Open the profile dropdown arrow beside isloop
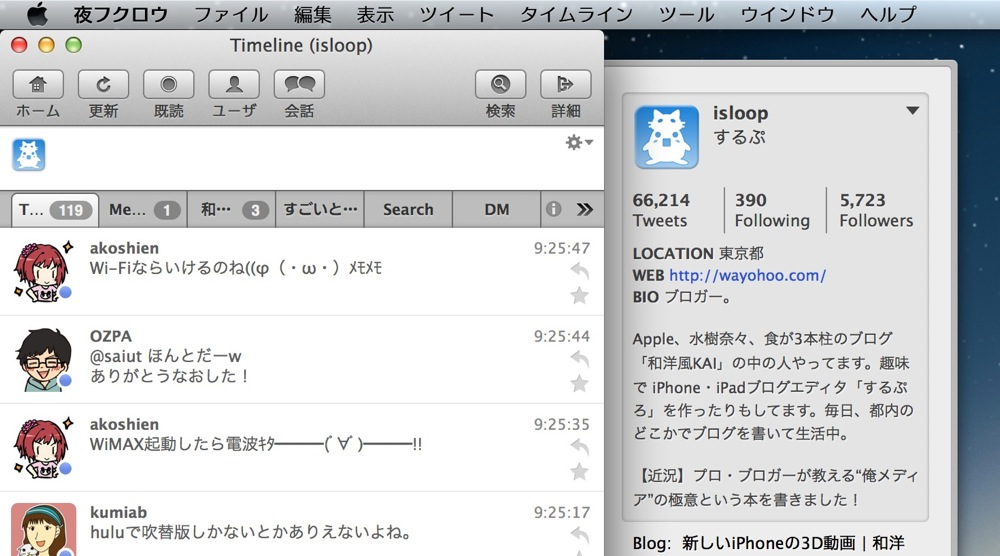The width and height of the screenshot is (1000, 556). [913, 111]
